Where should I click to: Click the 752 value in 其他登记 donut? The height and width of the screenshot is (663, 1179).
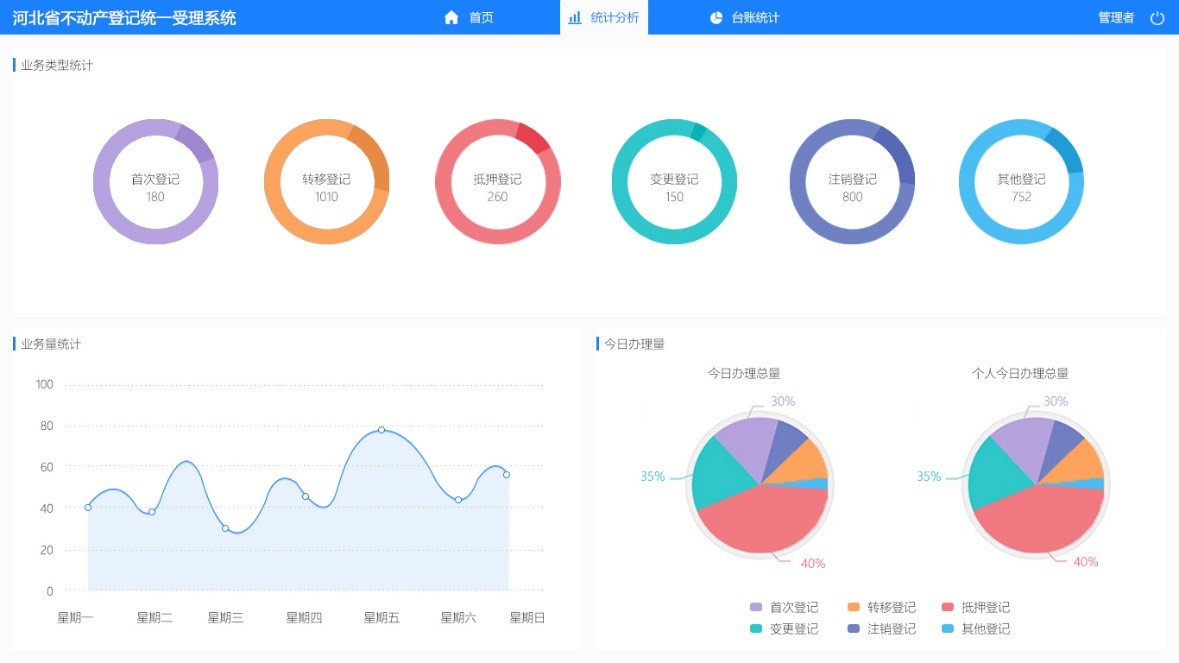tap(1021, 197)
